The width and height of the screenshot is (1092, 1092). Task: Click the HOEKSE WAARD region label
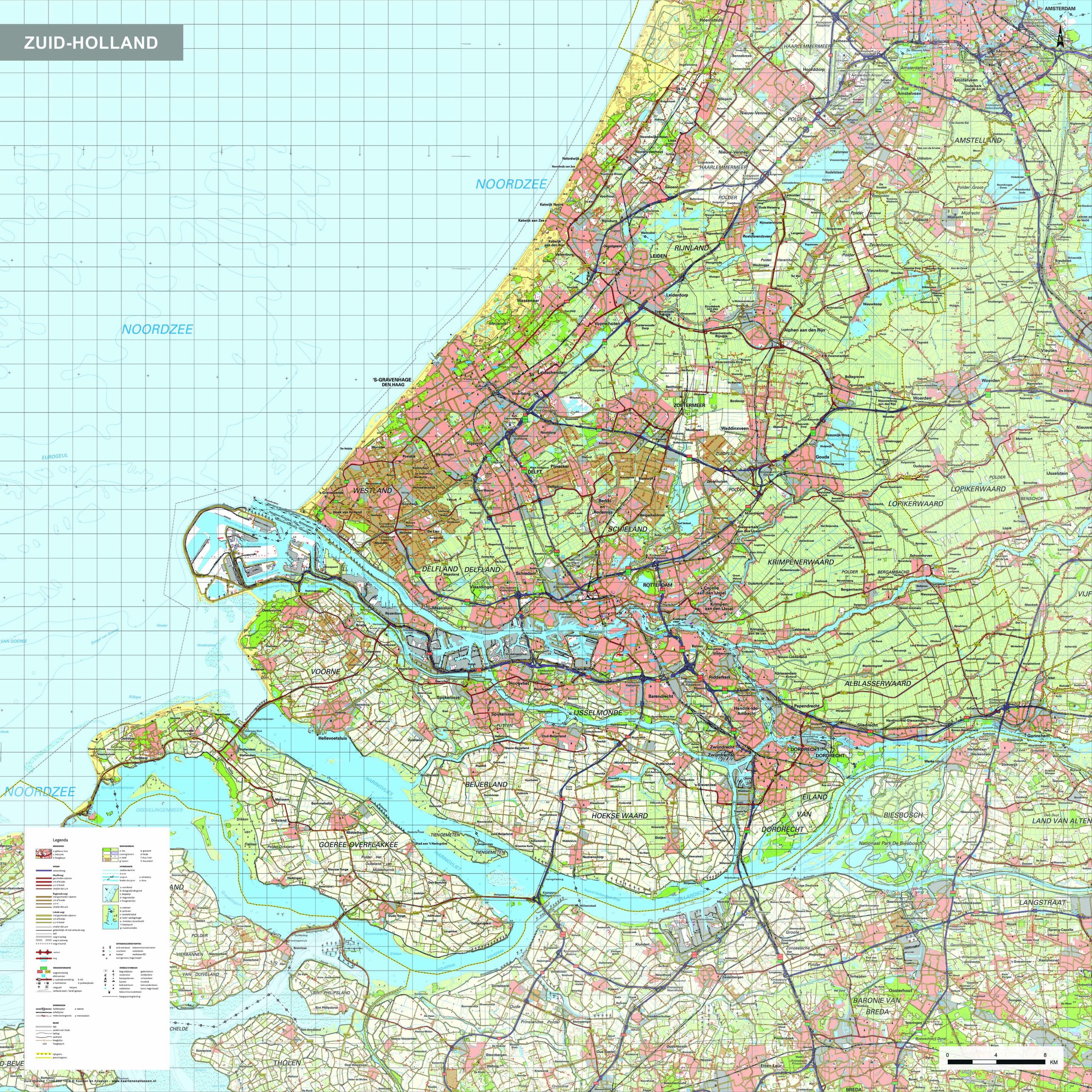click(619, 816)
